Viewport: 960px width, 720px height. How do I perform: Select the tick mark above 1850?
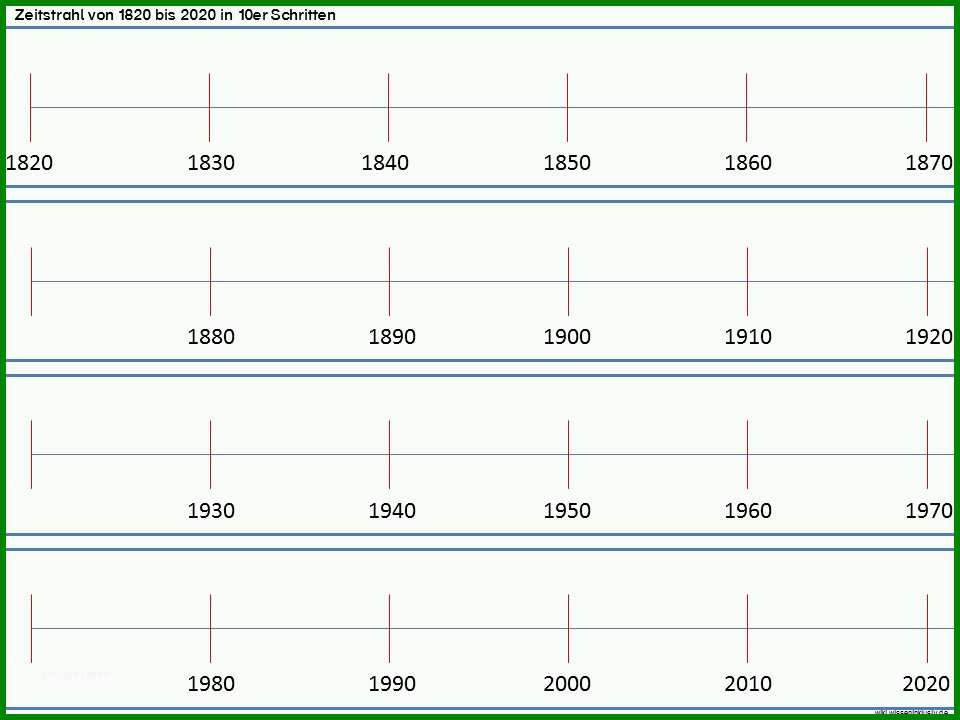click(568, 108)
